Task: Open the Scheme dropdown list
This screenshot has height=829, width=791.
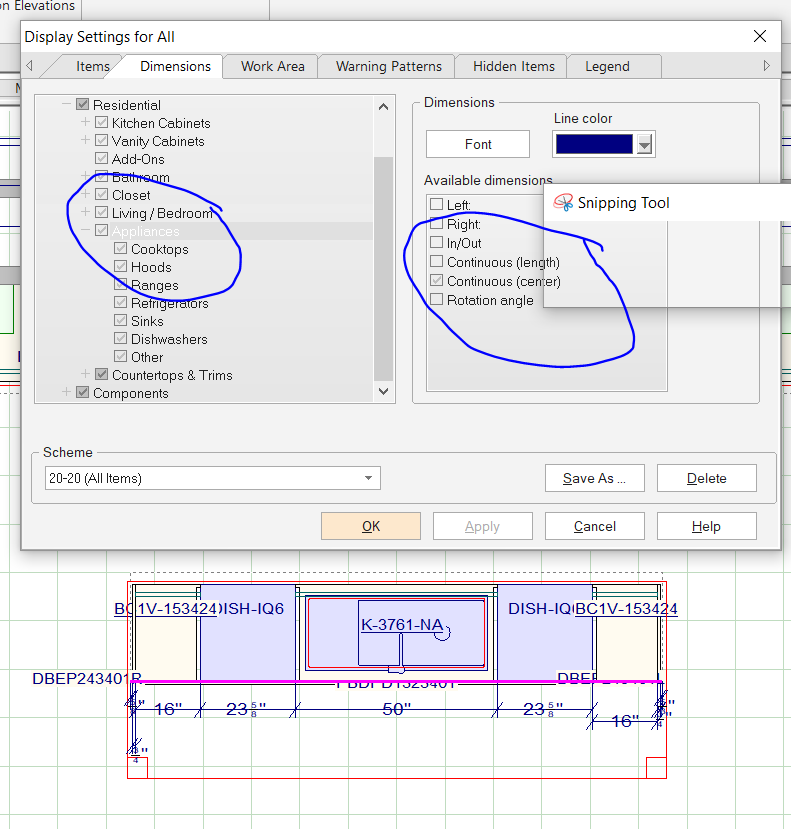Action: tap(369, 478)
